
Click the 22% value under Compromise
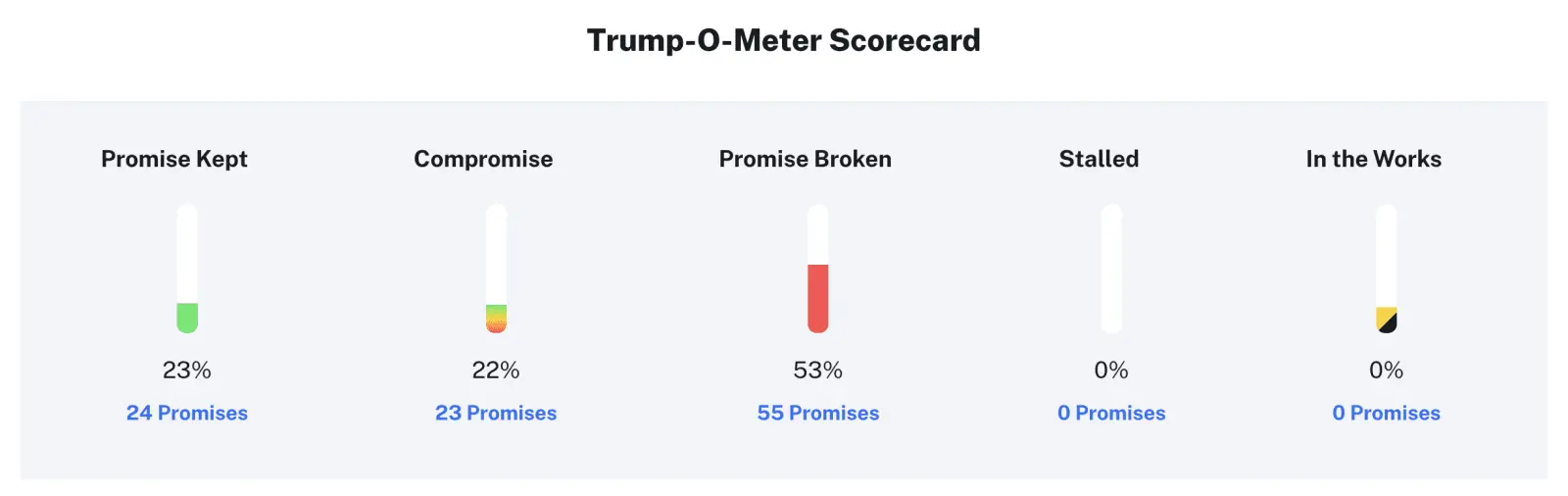pos(496,370)
